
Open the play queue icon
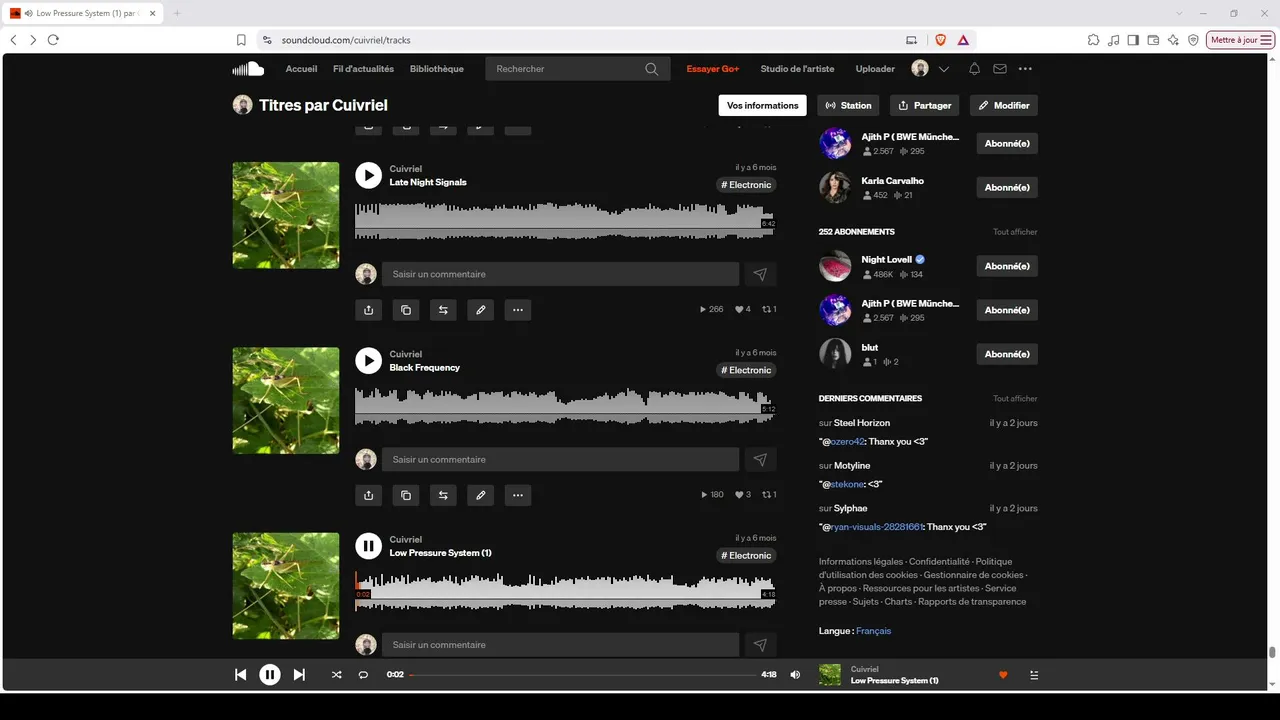pyautogui.click(x=1034, y=675)
